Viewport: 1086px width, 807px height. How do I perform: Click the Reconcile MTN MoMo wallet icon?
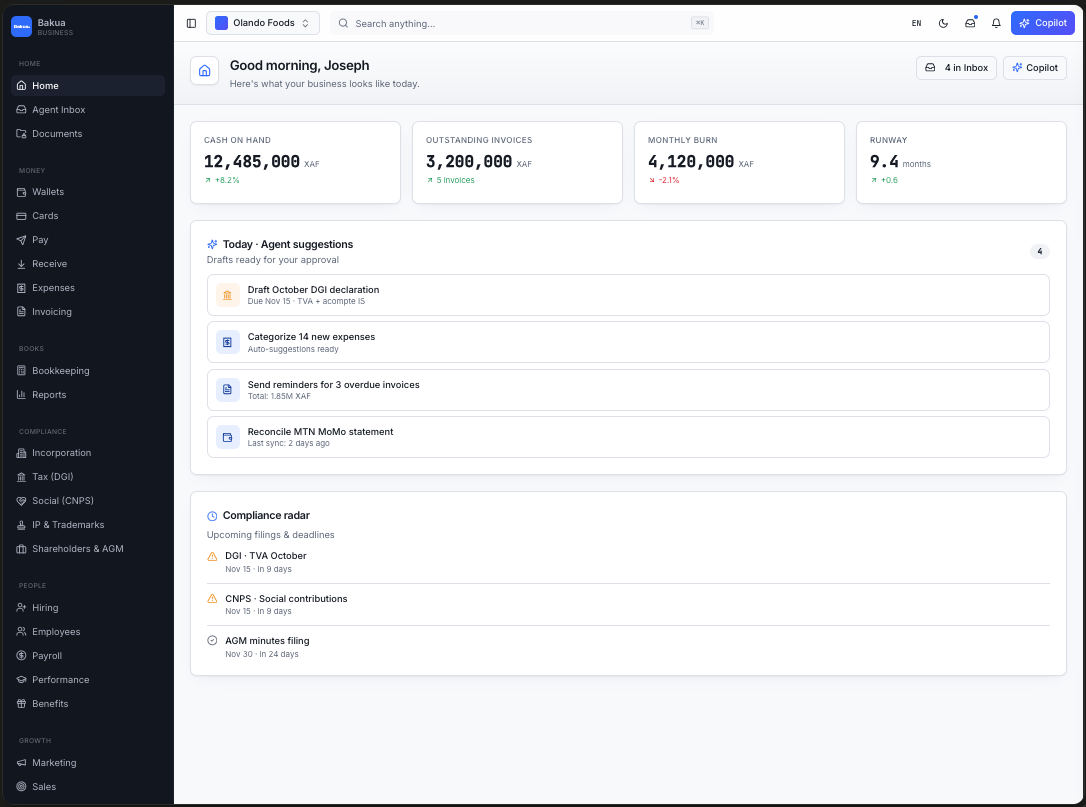click(x=227, y=437)
